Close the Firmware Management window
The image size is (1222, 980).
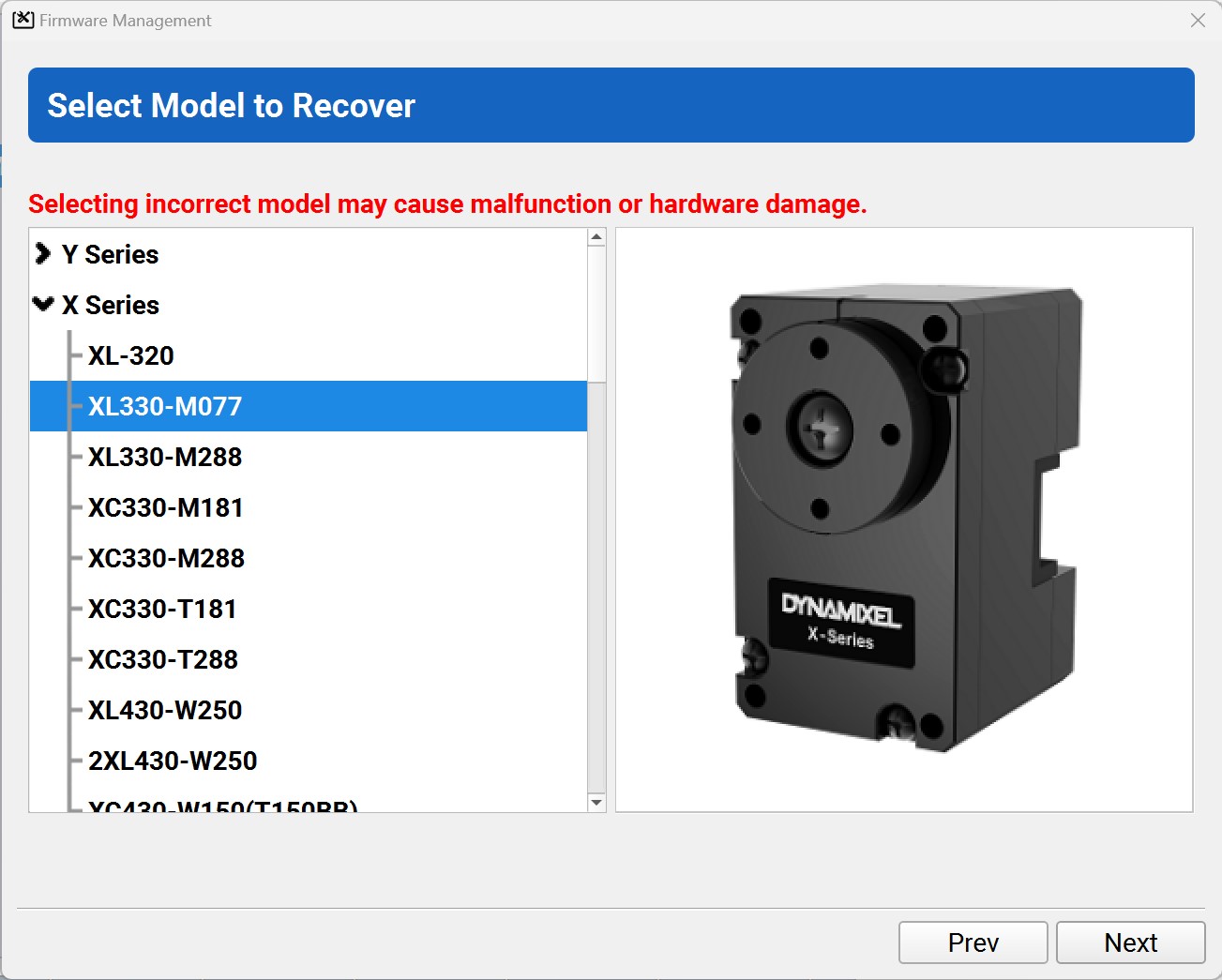[x=1198, y=21]
